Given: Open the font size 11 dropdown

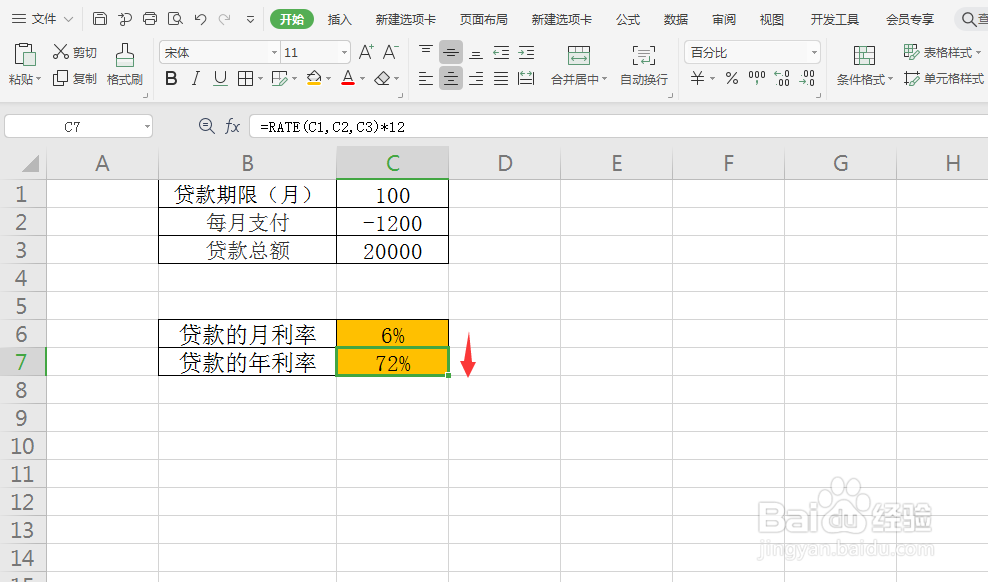Looking at the screenshot, I should click(x=344, y=53).
